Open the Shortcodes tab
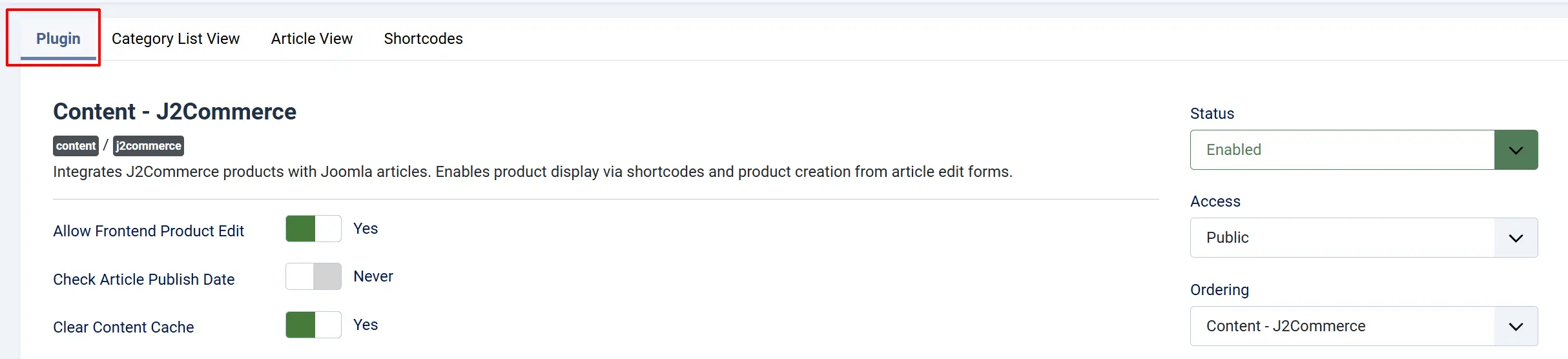The image size is (1568, 359). tap(423, 39)
